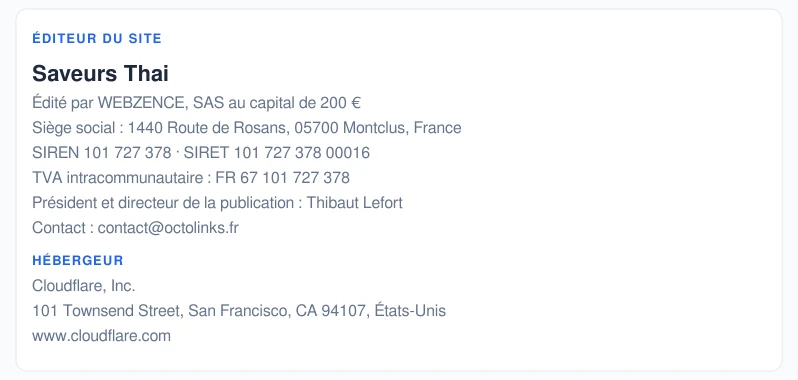Viewport: 798px width, 380px height.
Task: Click the word Contact before the email
Action: tap(59, 227)
